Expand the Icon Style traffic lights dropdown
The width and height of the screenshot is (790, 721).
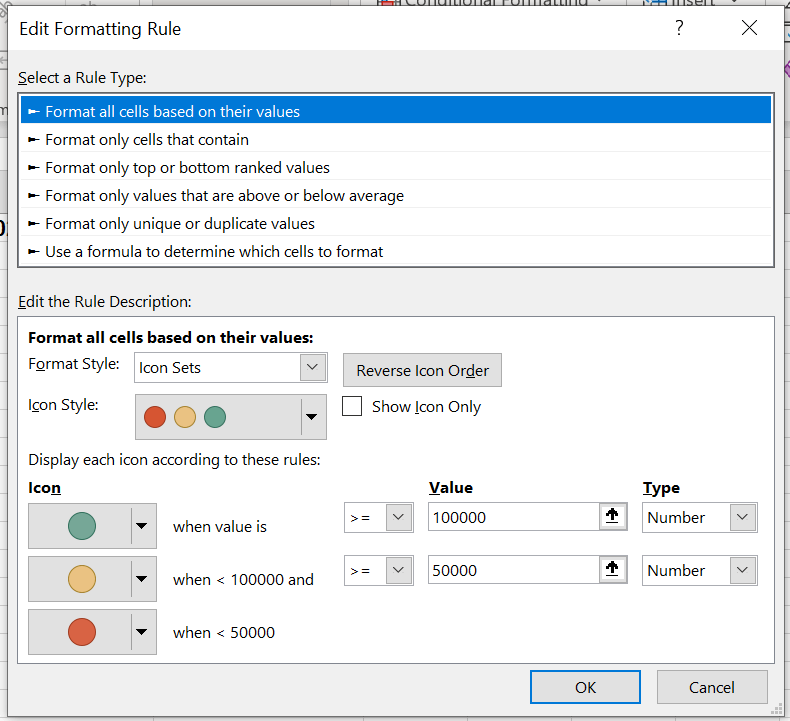point(312,417)
